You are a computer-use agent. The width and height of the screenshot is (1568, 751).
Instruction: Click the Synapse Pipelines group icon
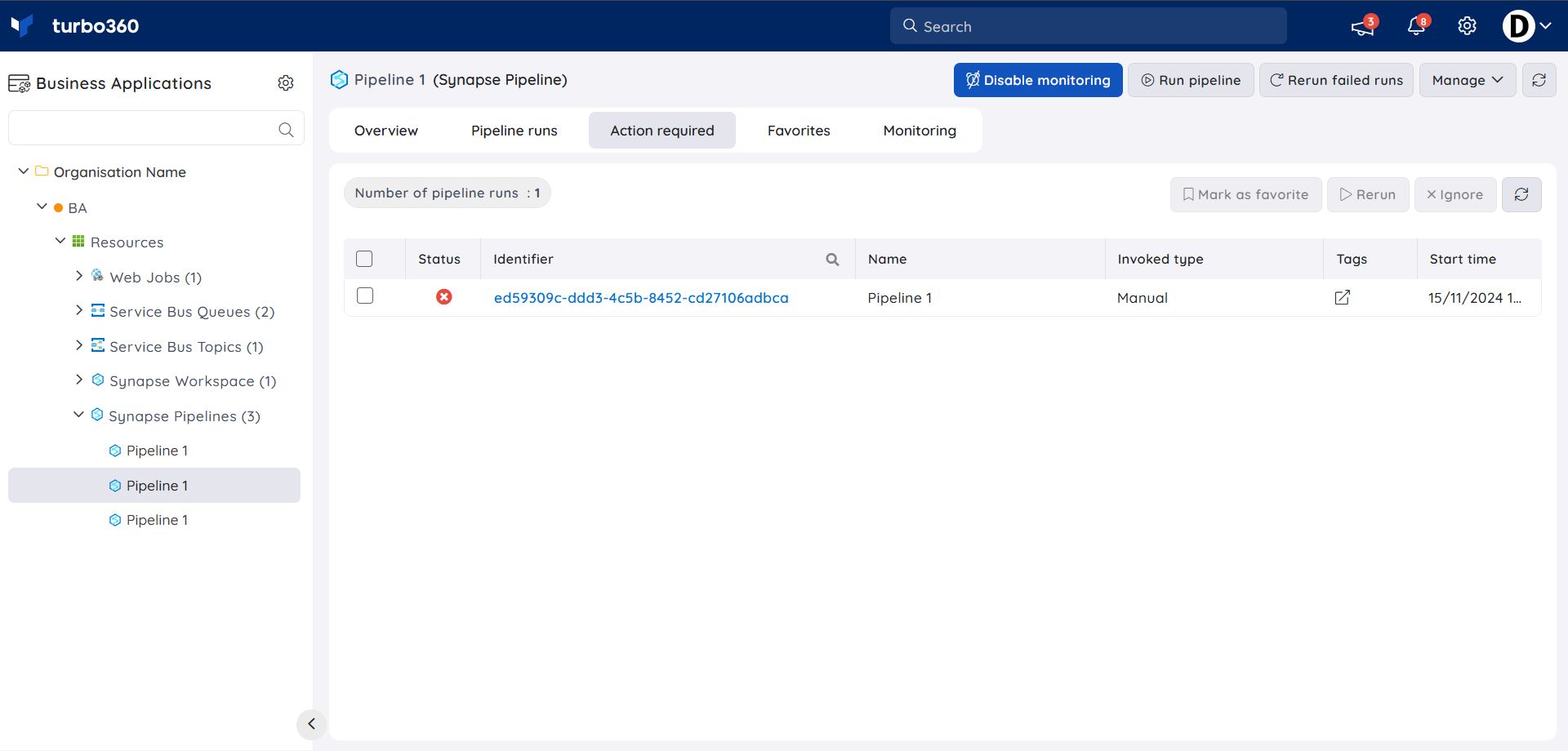(97, 415)
